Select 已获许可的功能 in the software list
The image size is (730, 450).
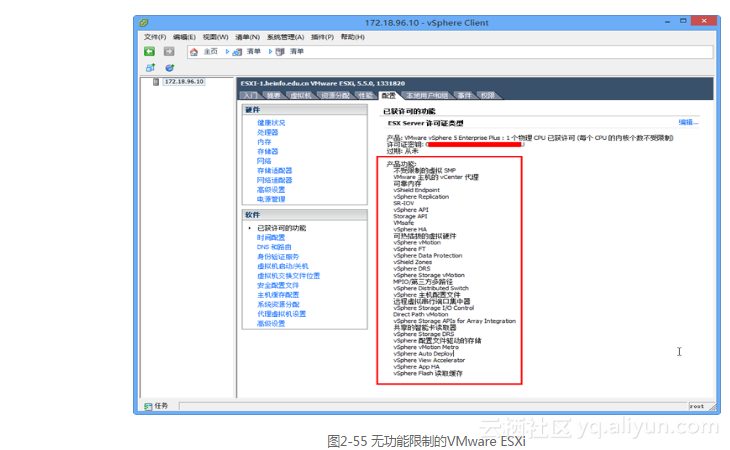tap(282, 228)
